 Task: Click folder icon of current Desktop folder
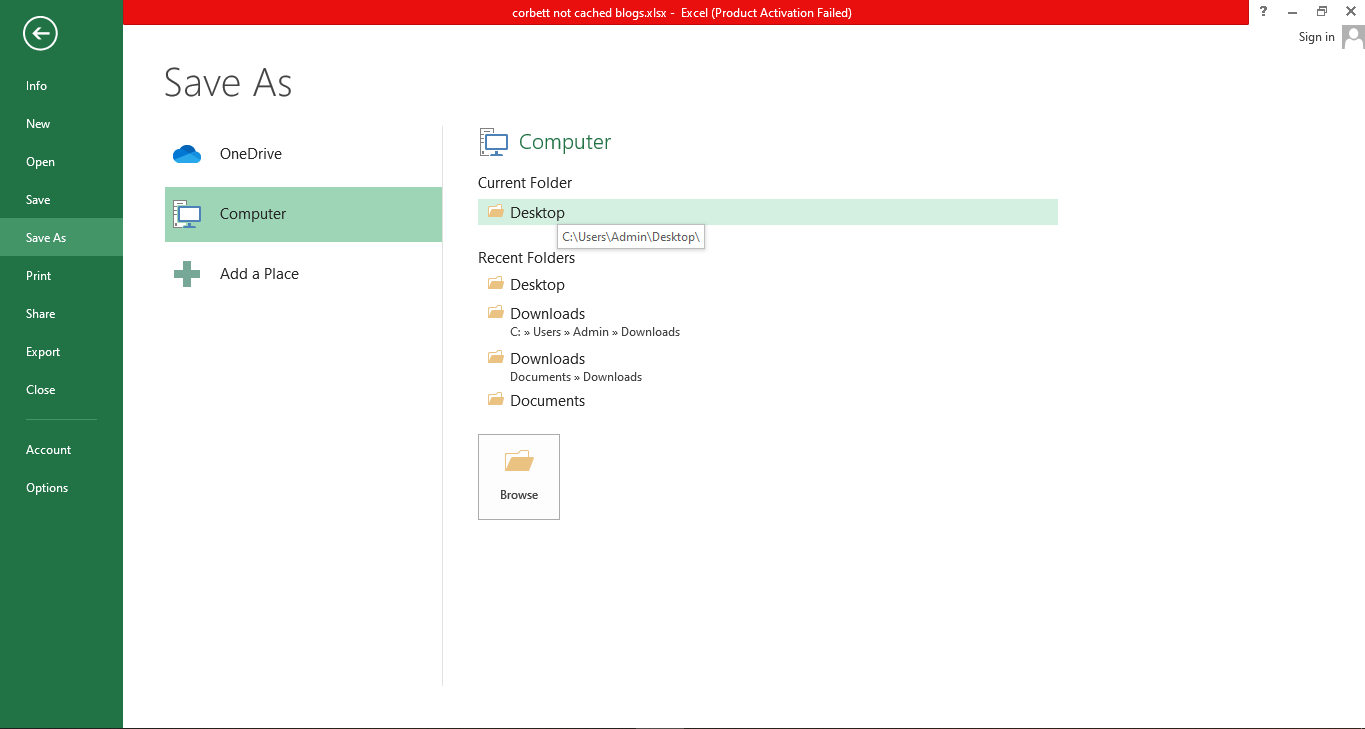tap(495, 211)
